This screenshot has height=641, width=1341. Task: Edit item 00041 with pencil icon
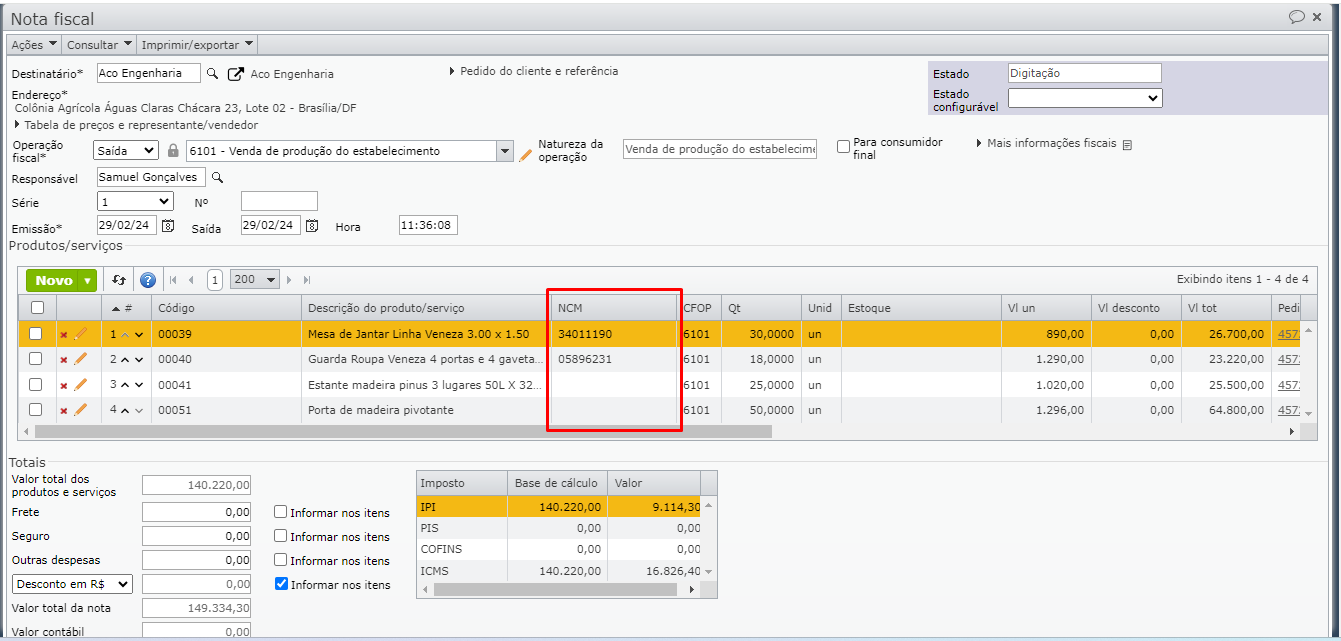(81, 384)
